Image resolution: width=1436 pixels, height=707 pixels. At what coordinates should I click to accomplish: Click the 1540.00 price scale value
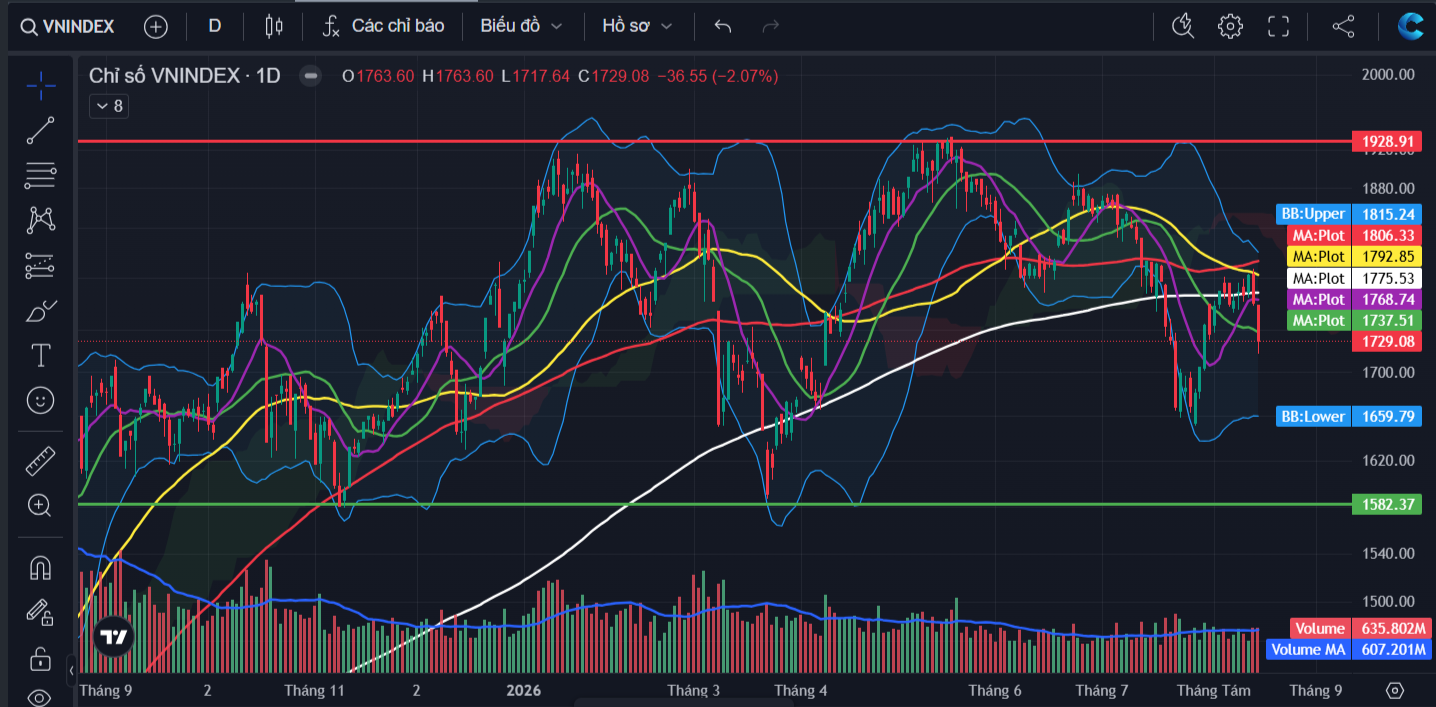(x=1388, y=553)
